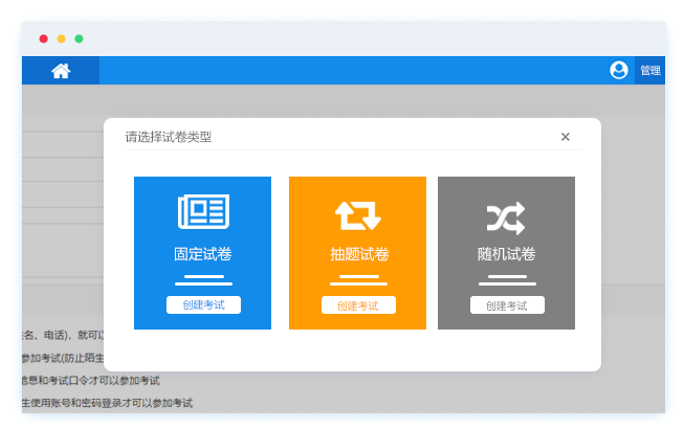The height and width of the screenshot is (423, 681).
Task: Click the shuffle icon for 随机试卷
Action: tap(506, 216)
